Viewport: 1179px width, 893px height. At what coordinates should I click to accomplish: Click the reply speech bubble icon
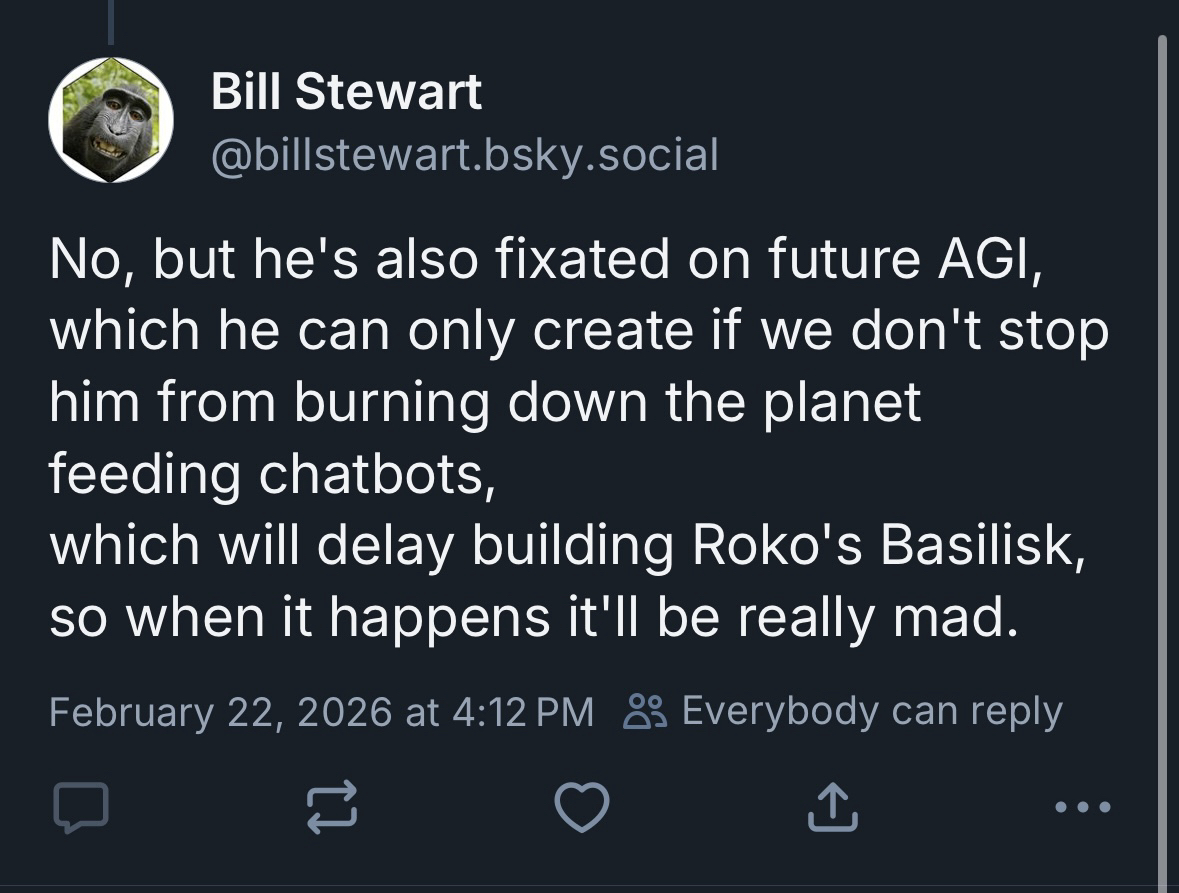79,808
